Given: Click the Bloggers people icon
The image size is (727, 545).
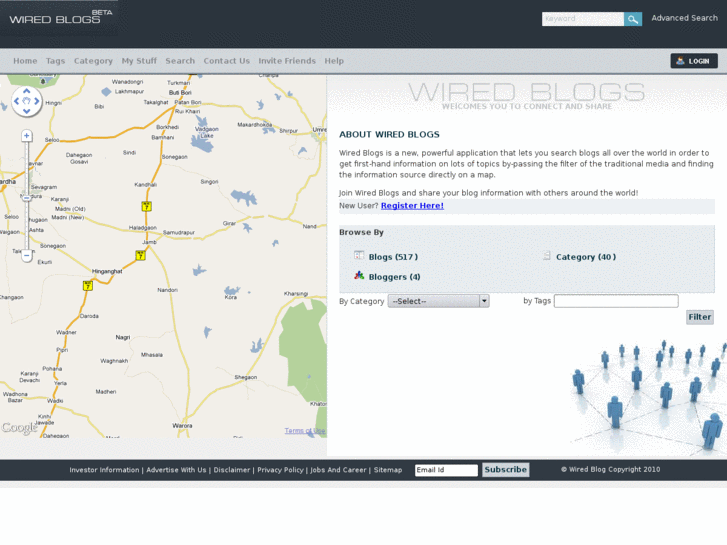Looking at the screenshot, I should tap(359, 276).
